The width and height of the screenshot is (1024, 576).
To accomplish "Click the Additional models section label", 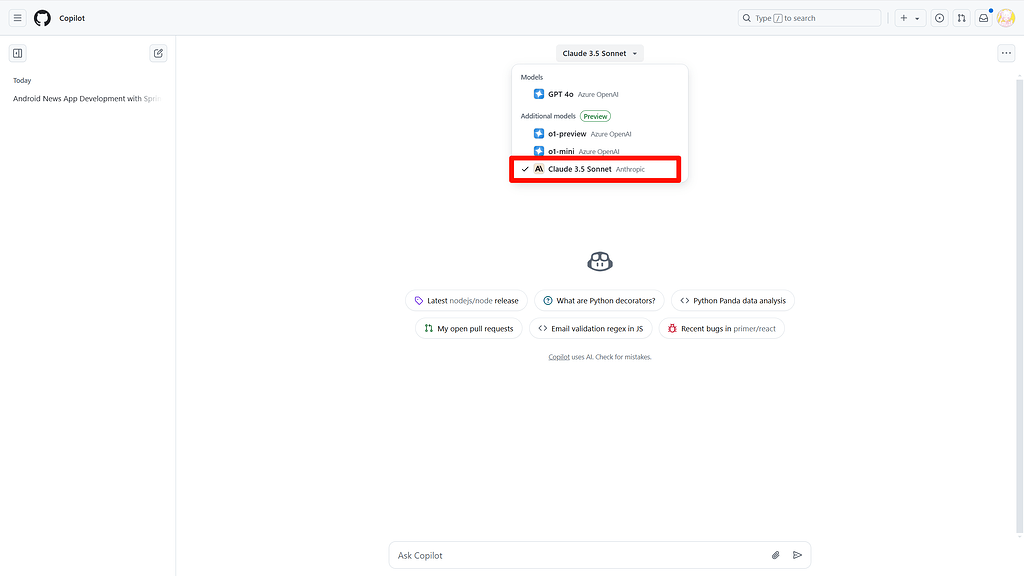I will click(548, 116).
